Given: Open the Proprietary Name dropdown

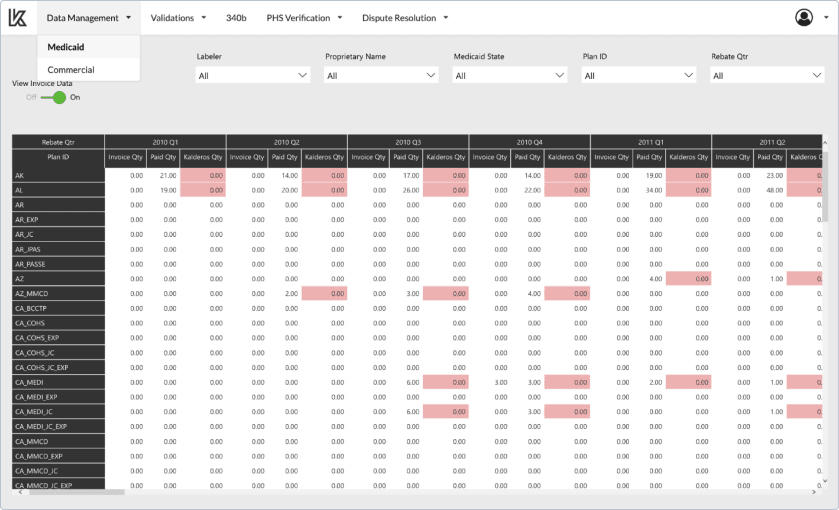Looking at the screenshot, I should click(x=381, y=75).
